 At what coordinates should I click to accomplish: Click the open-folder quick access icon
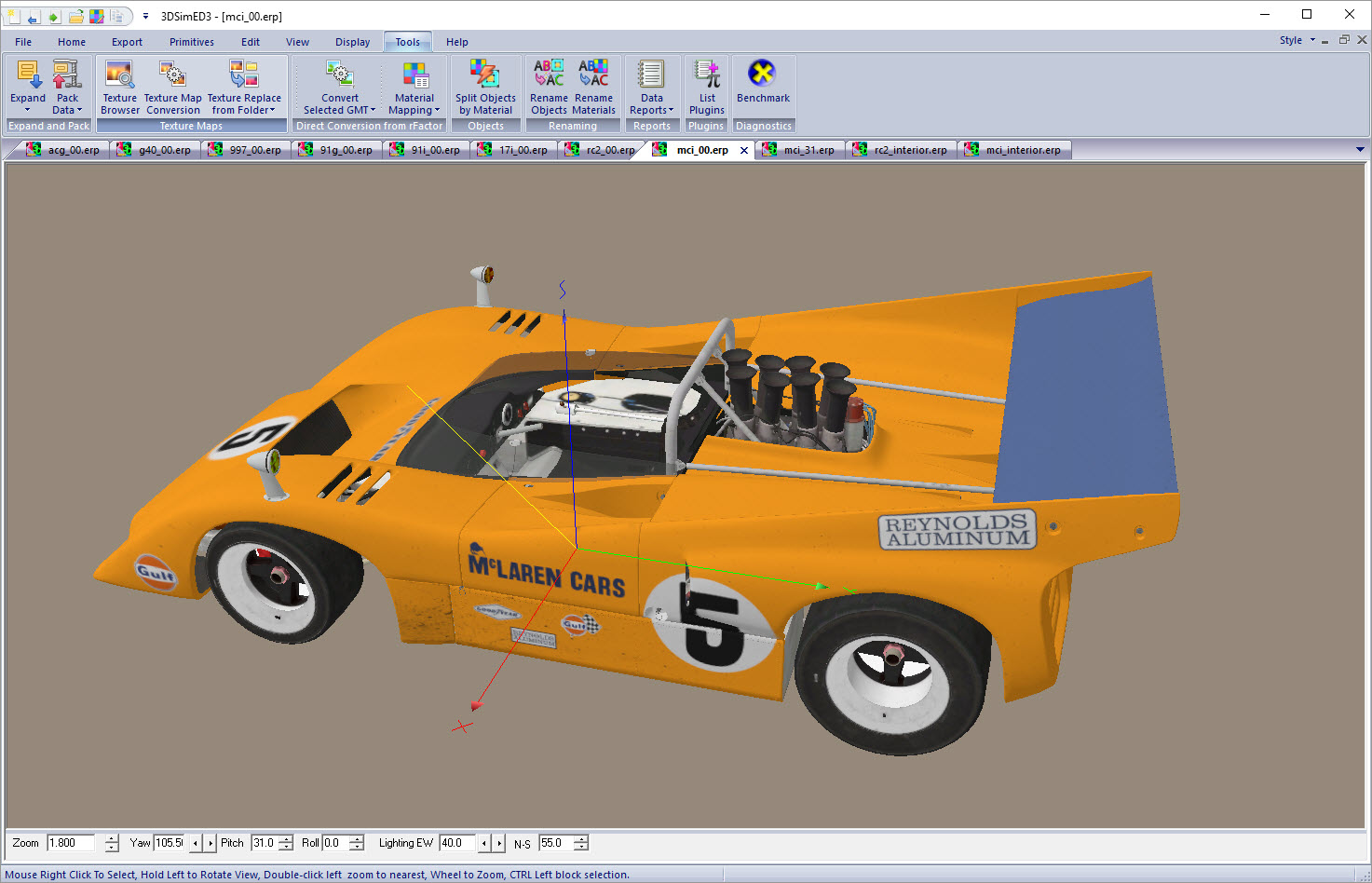pyautogui.click(x=75, y=16)
